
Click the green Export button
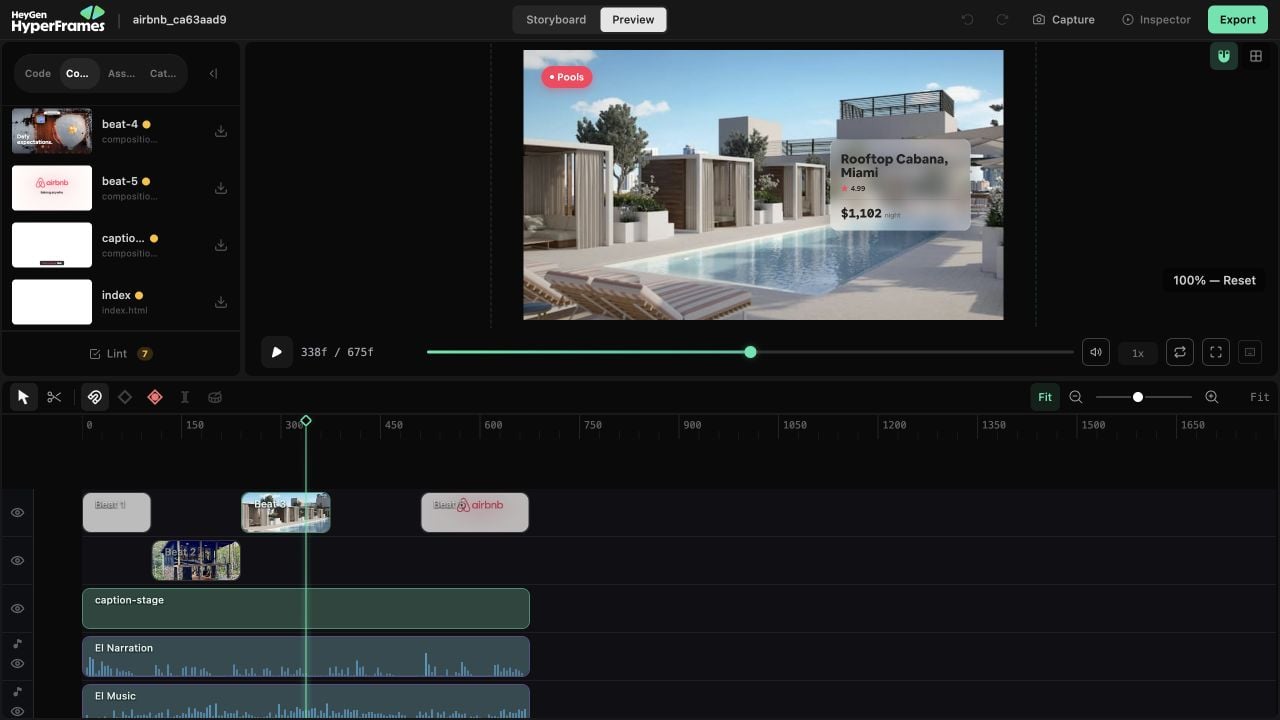(1237, 19)
